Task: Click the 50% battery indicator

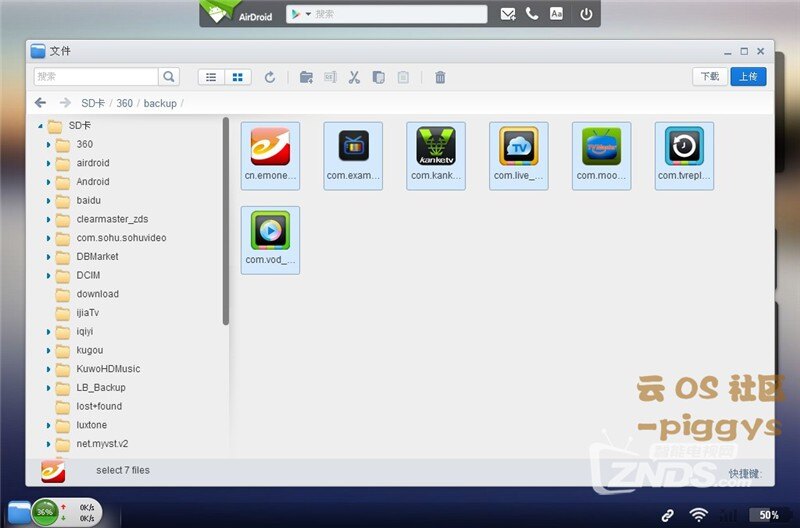Action: (768, 515)
